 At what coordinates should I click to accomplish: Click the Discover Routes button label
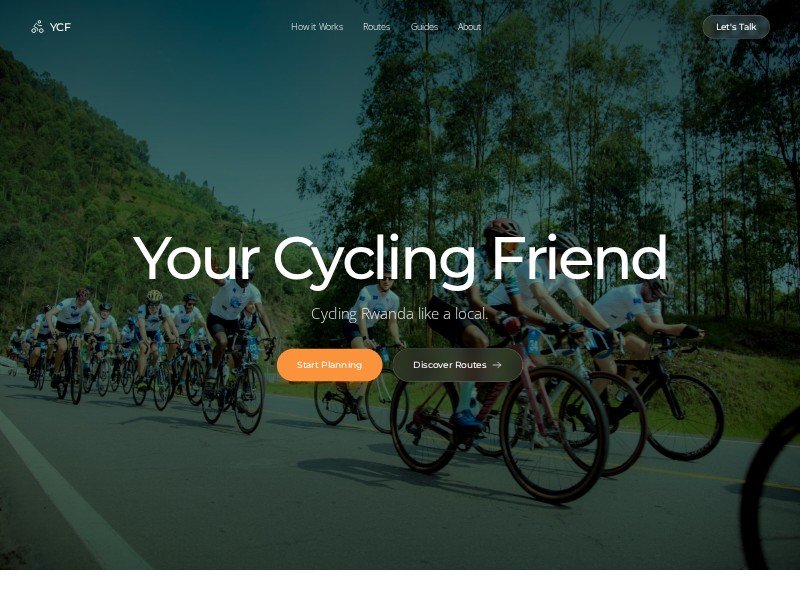coord(449,365)
